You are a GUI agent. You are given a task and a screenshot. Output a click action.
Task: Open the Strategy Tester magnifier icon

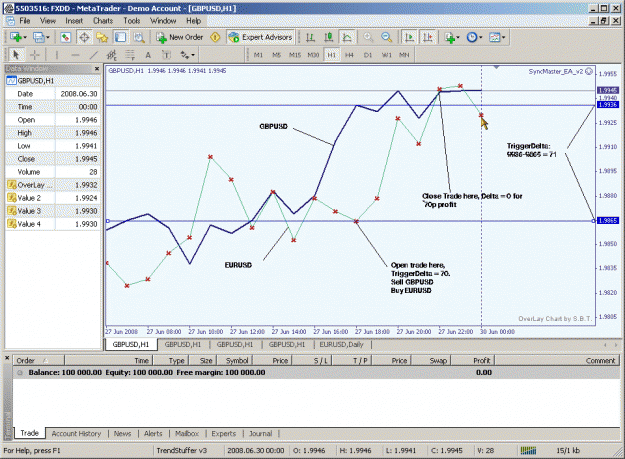[x=139, y=37]
